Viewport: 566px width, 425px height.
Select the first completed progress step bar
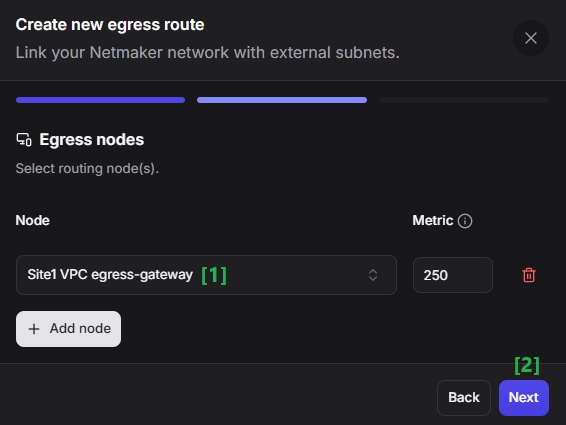[100, 100]
